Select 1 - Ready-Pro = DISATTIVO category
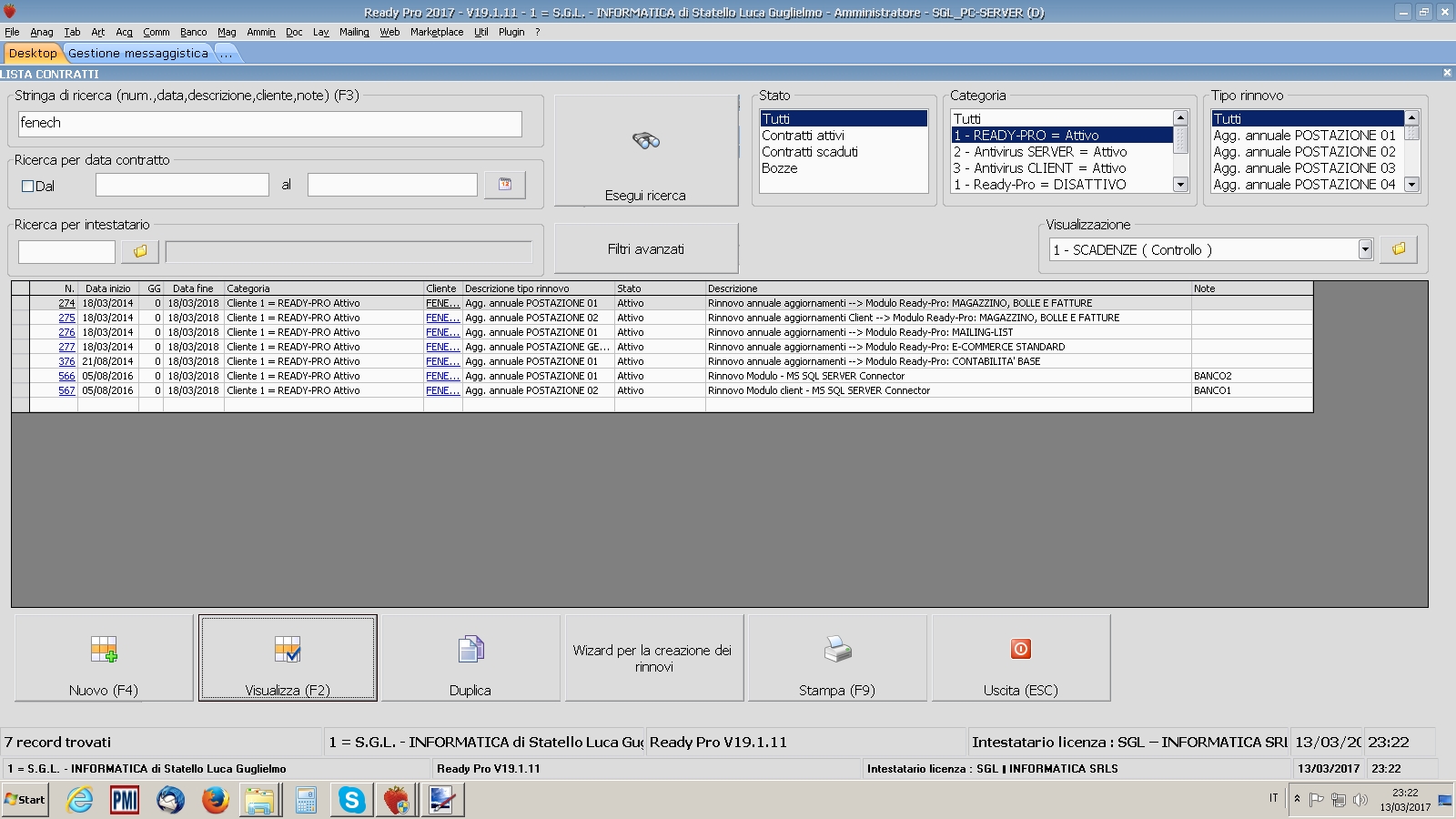The height and width of the screenshot is (819, 1456). coord(1062,185)
